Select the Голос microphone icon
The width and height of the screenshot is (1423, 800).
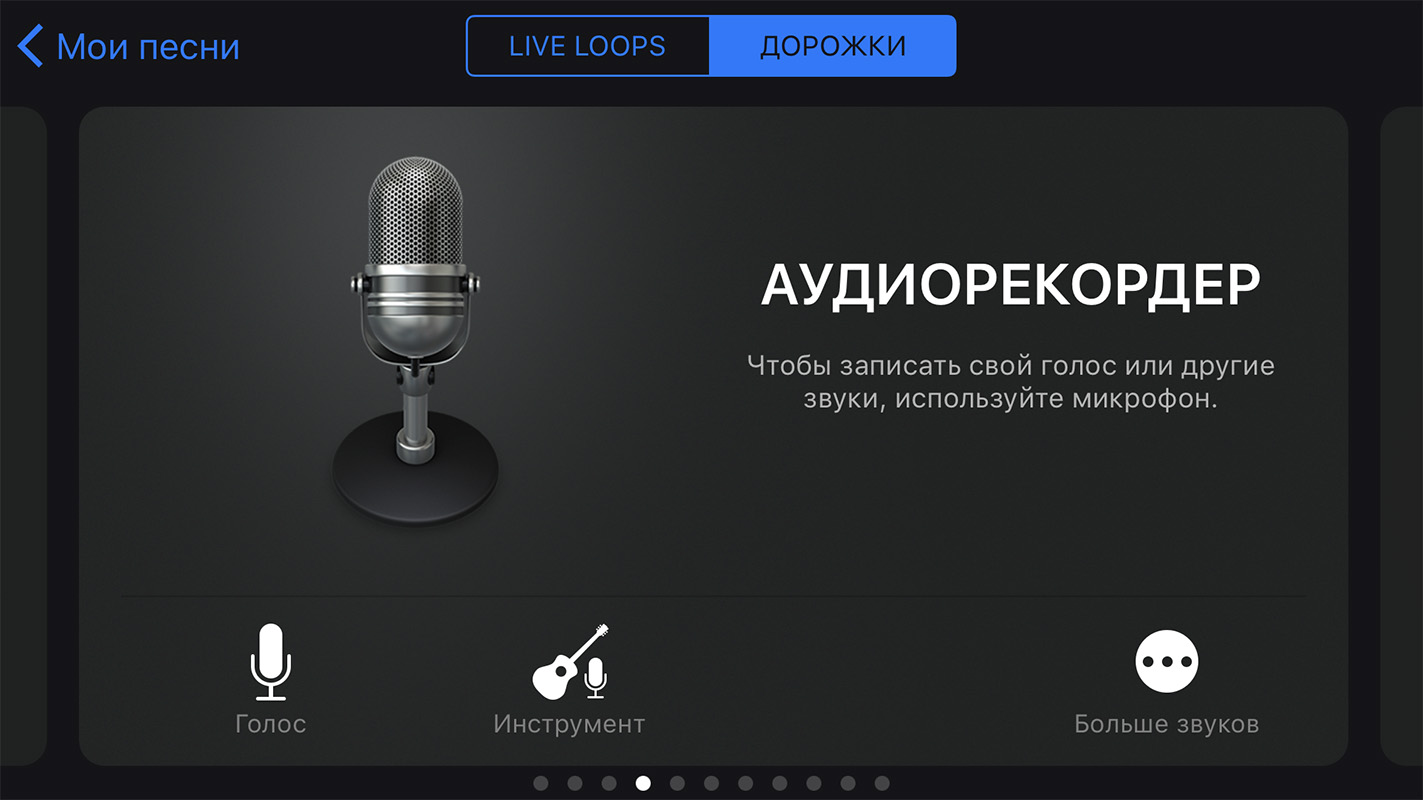pos(270,662)
